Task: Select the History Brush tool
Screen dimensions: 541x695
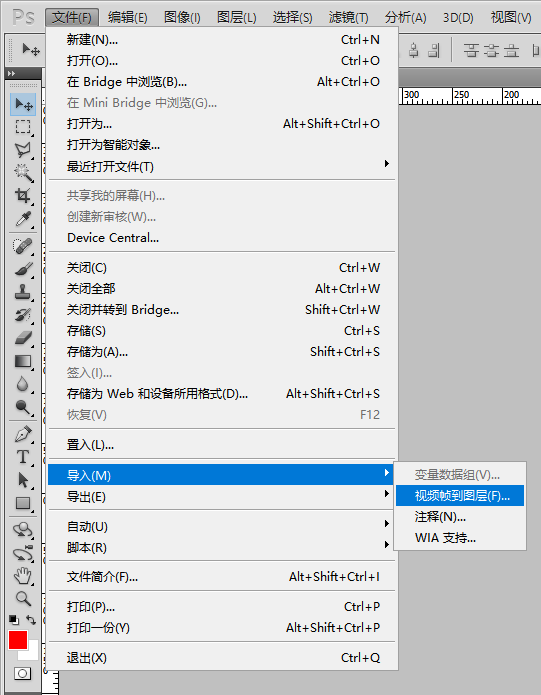Action: (23, 315)
